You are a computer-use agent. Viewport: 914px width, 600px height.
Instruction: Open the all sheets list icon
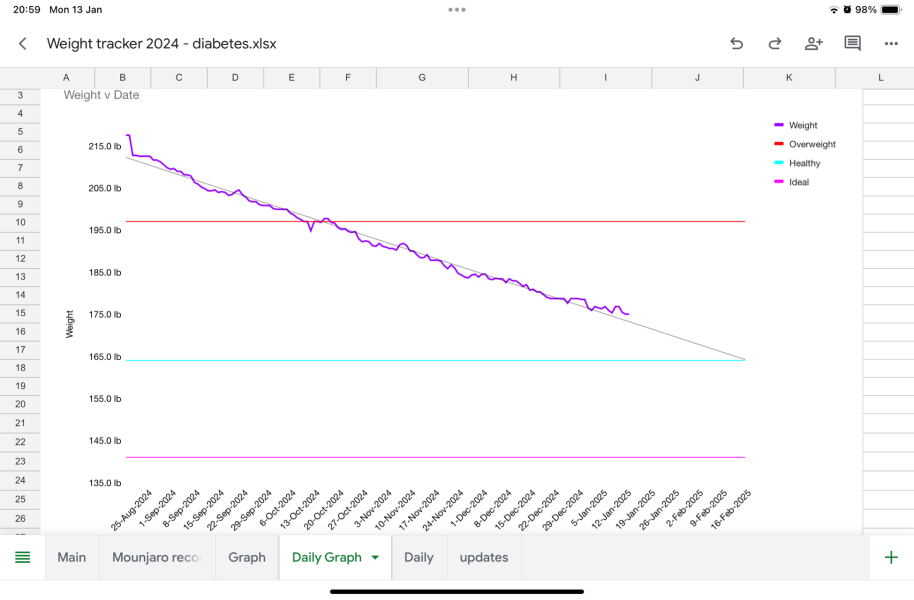click(x=22, y=557)
